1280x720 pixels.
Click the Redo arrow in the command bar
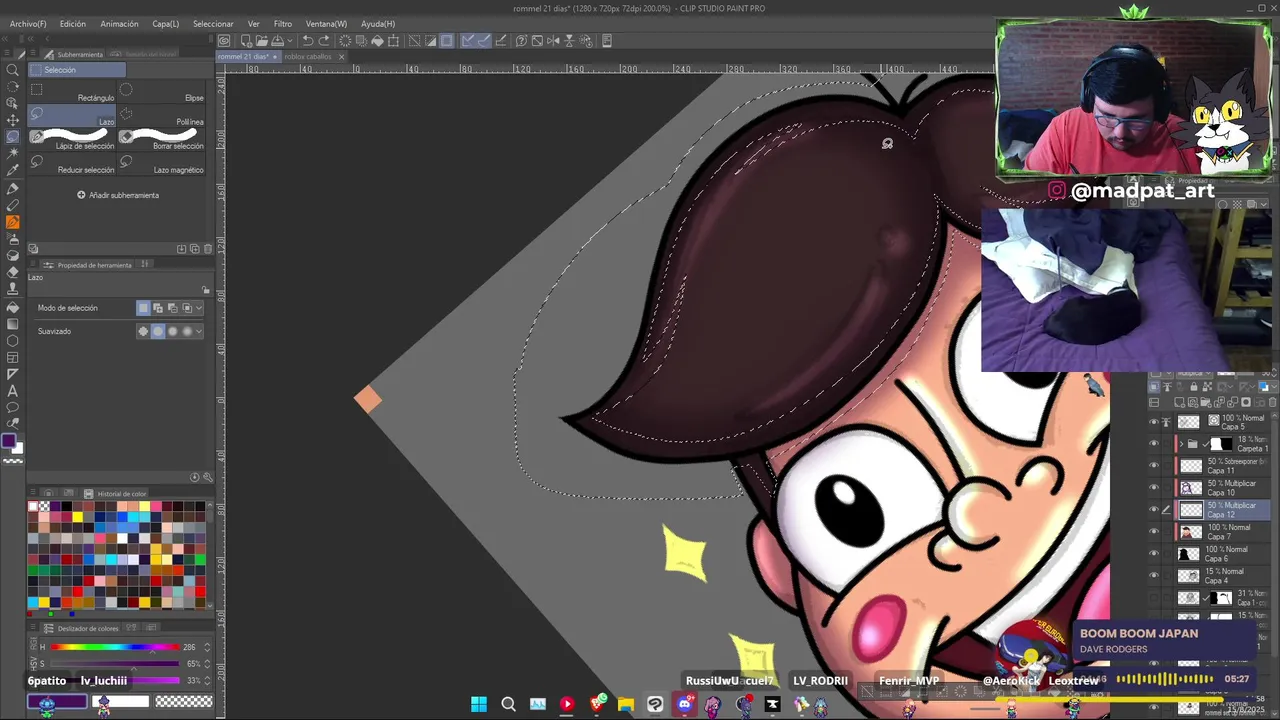[325, 41]
